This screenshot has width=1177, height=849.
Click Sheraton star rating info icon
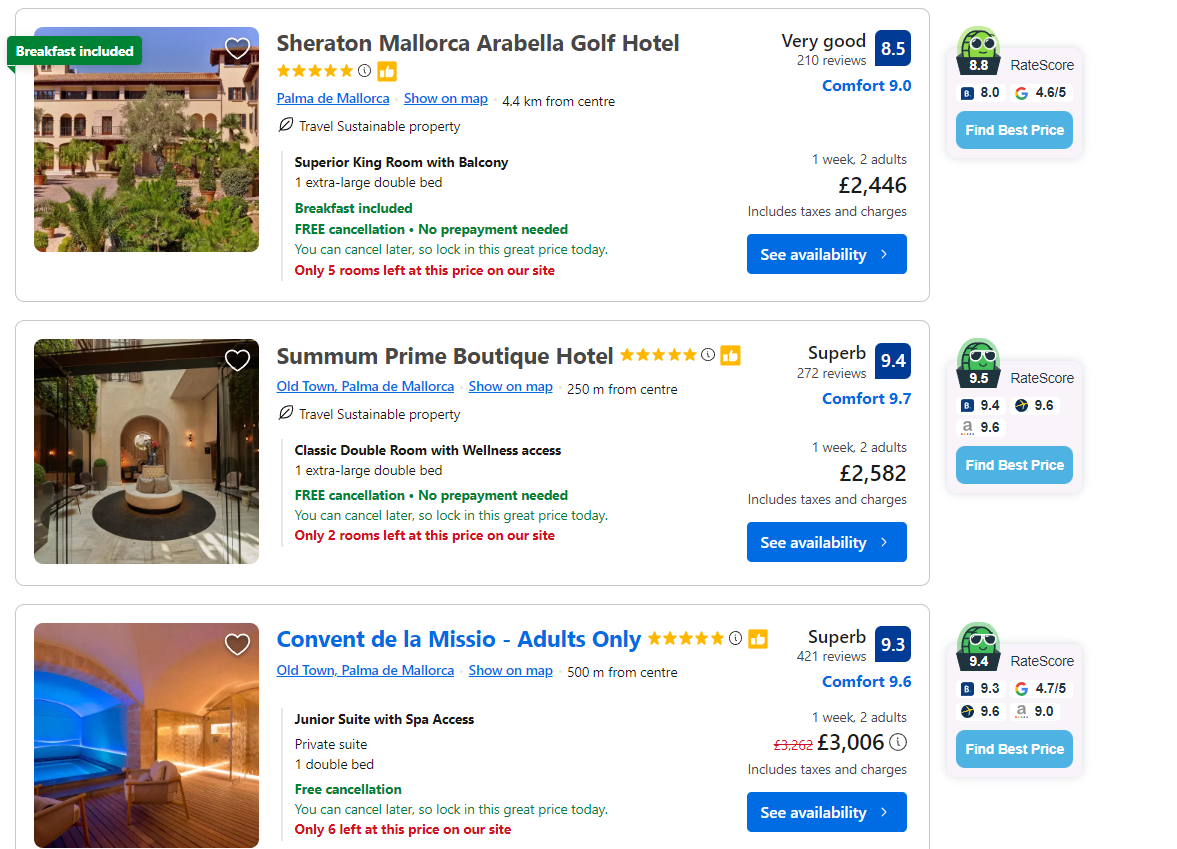(x=364, y=71)
